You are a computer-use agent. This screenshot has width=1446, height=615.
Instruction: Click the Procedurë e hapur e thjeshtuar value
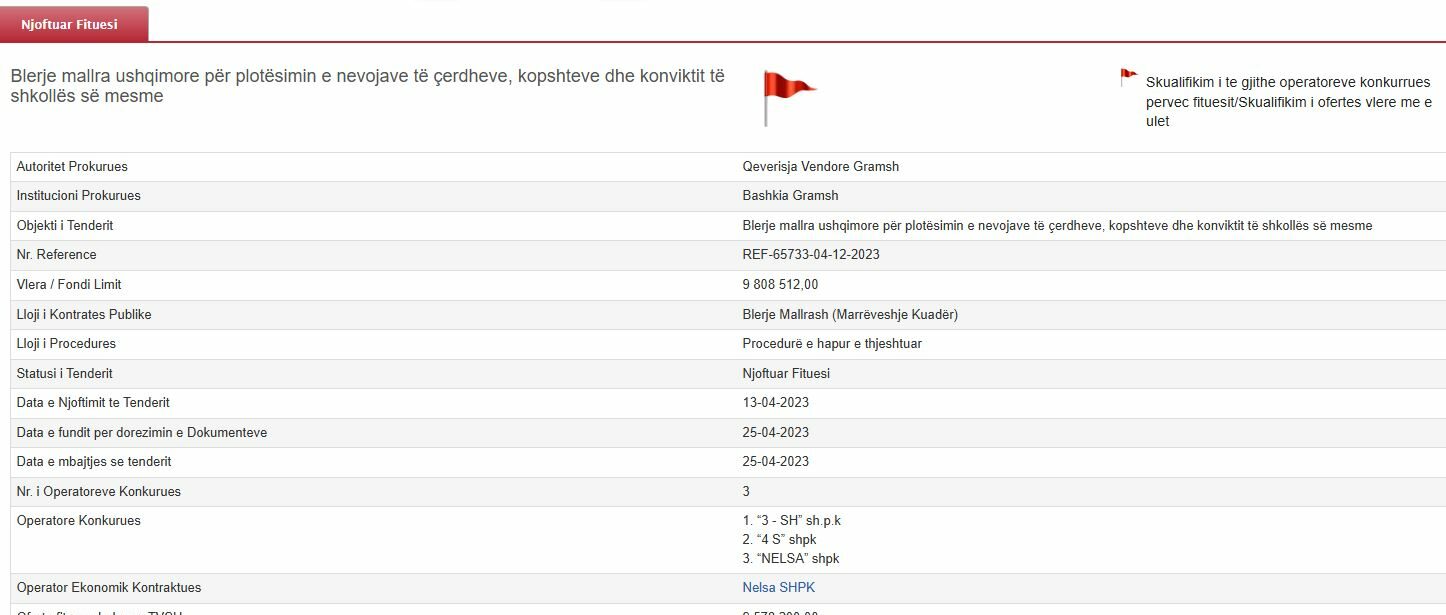coord(832,343)
